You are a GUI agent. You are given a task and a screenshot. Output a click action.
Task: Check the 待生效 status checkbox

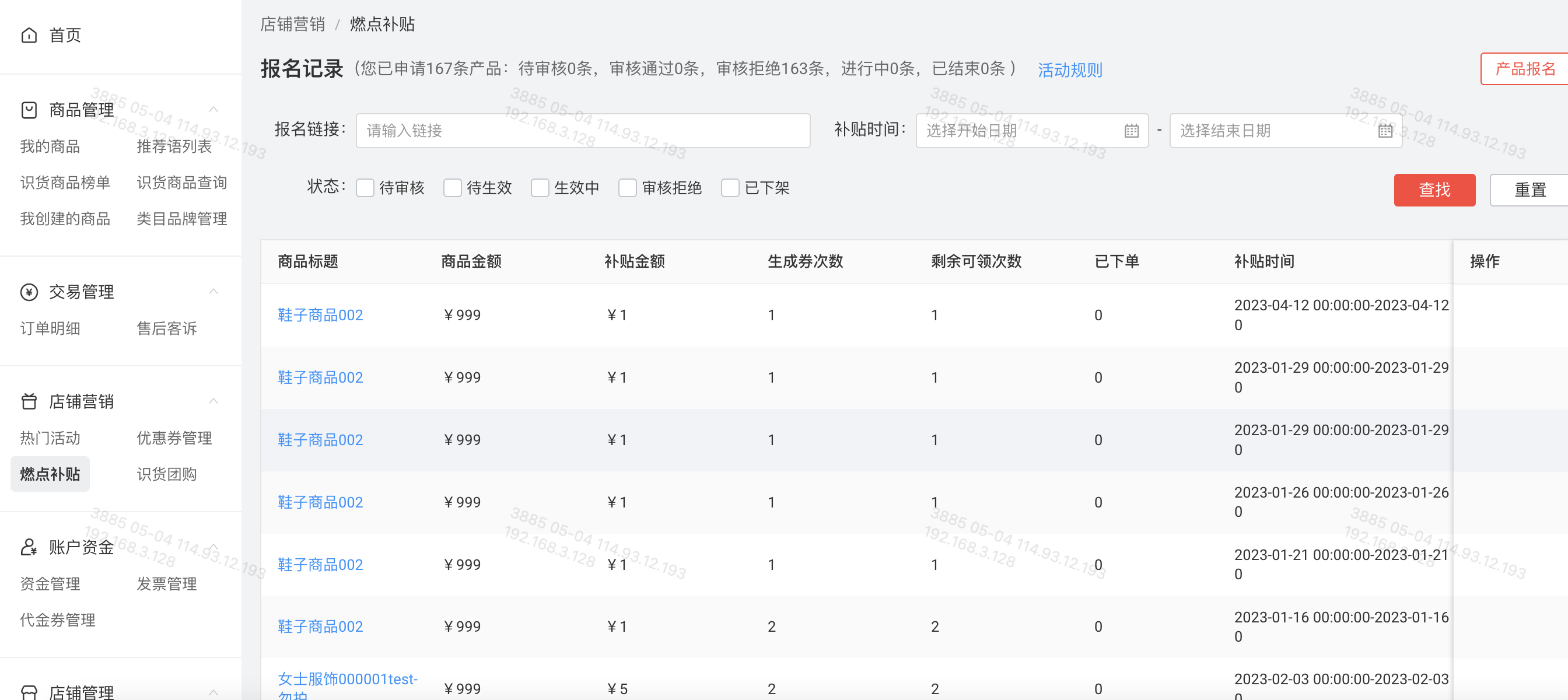pyautogui.click(x=452, y=188)
